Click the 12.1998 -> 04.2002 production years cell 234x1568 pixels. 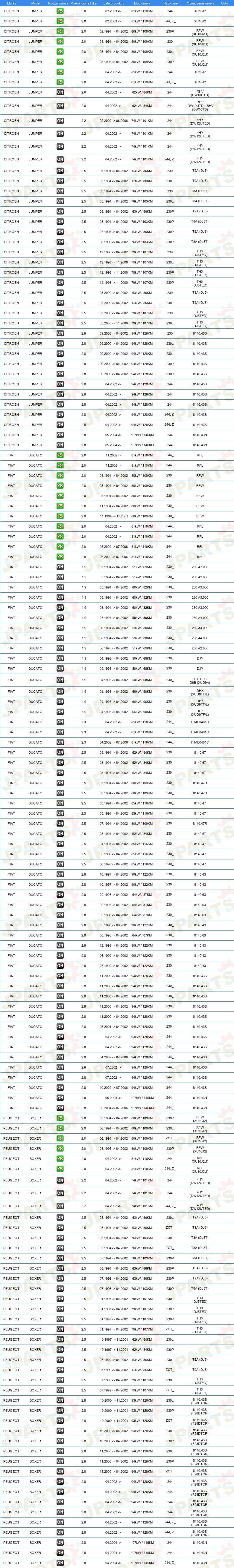pyautogui.click(x=113, y=945)
